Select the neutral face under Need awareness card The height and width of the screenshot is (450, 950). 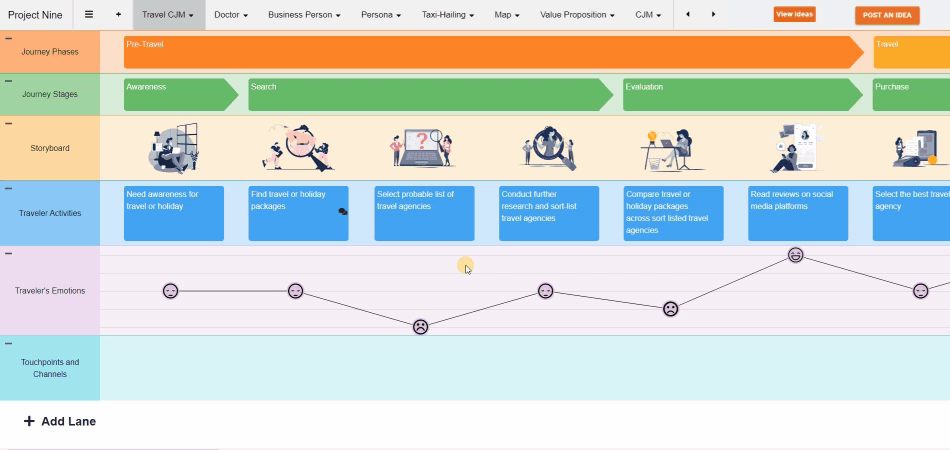point(171,291)
